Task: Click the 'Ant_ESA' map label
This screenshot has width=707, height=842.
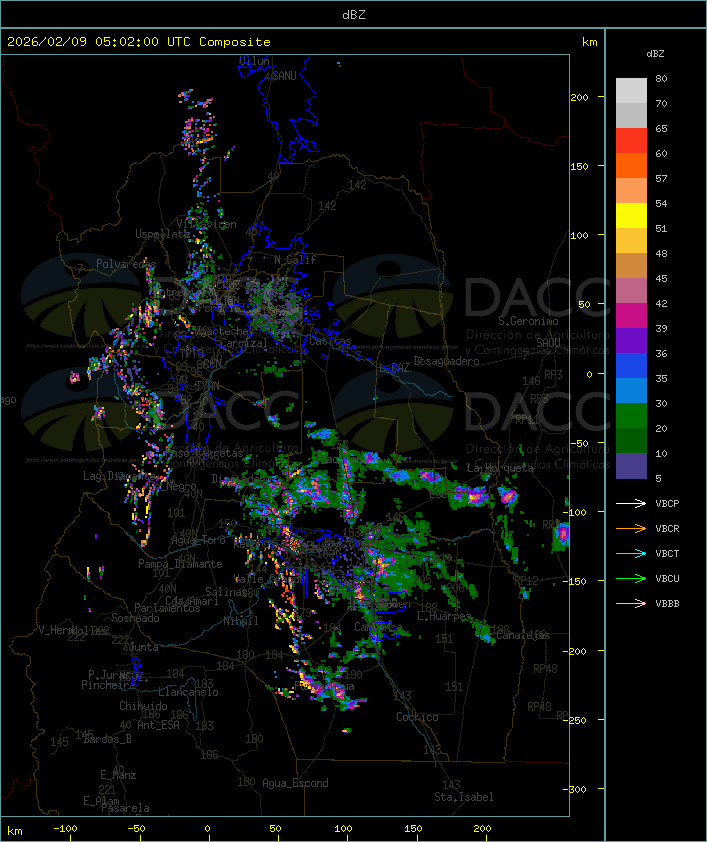Action: point(158,725)
